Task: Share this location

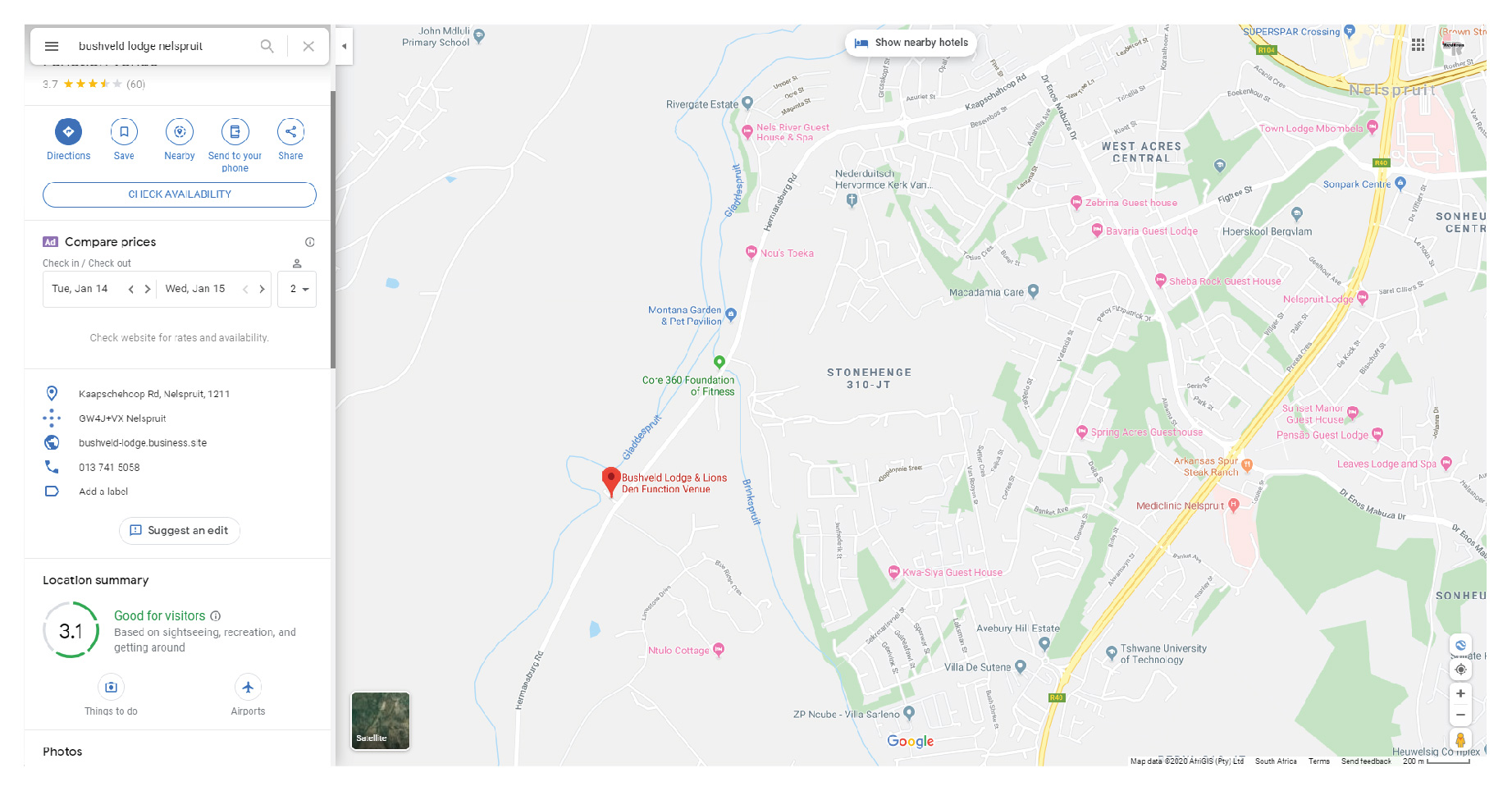Action: coord(290,131)
